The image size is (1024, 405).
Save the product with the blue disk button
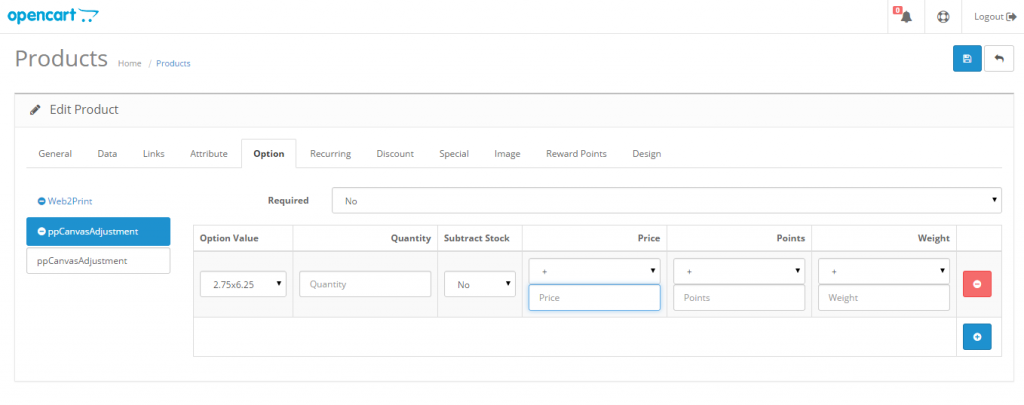(967, 59)
